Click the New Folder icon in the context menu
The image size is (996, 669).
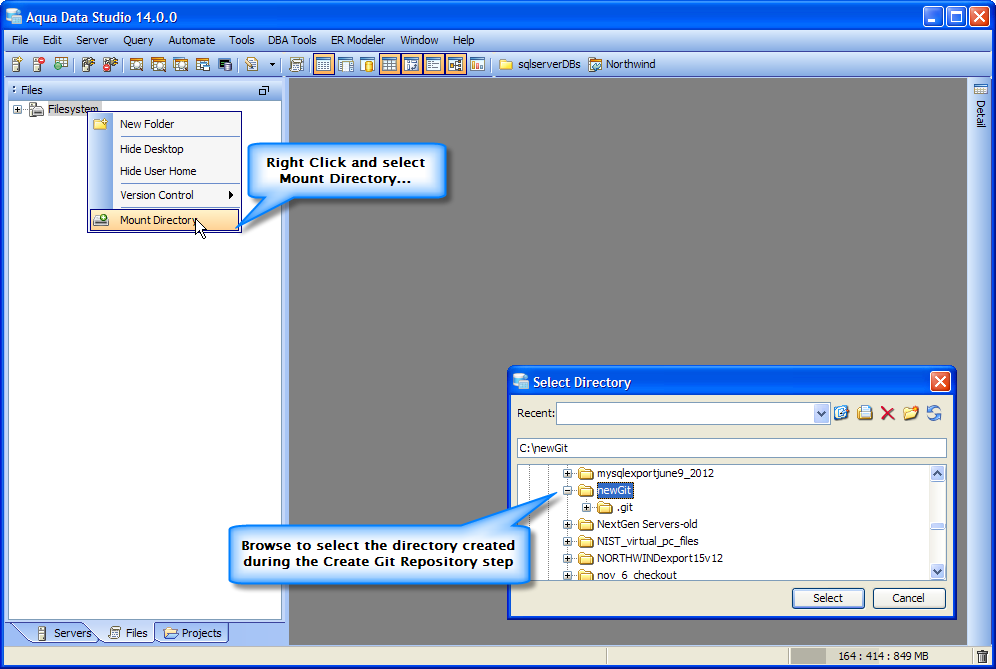click(100, 124)
